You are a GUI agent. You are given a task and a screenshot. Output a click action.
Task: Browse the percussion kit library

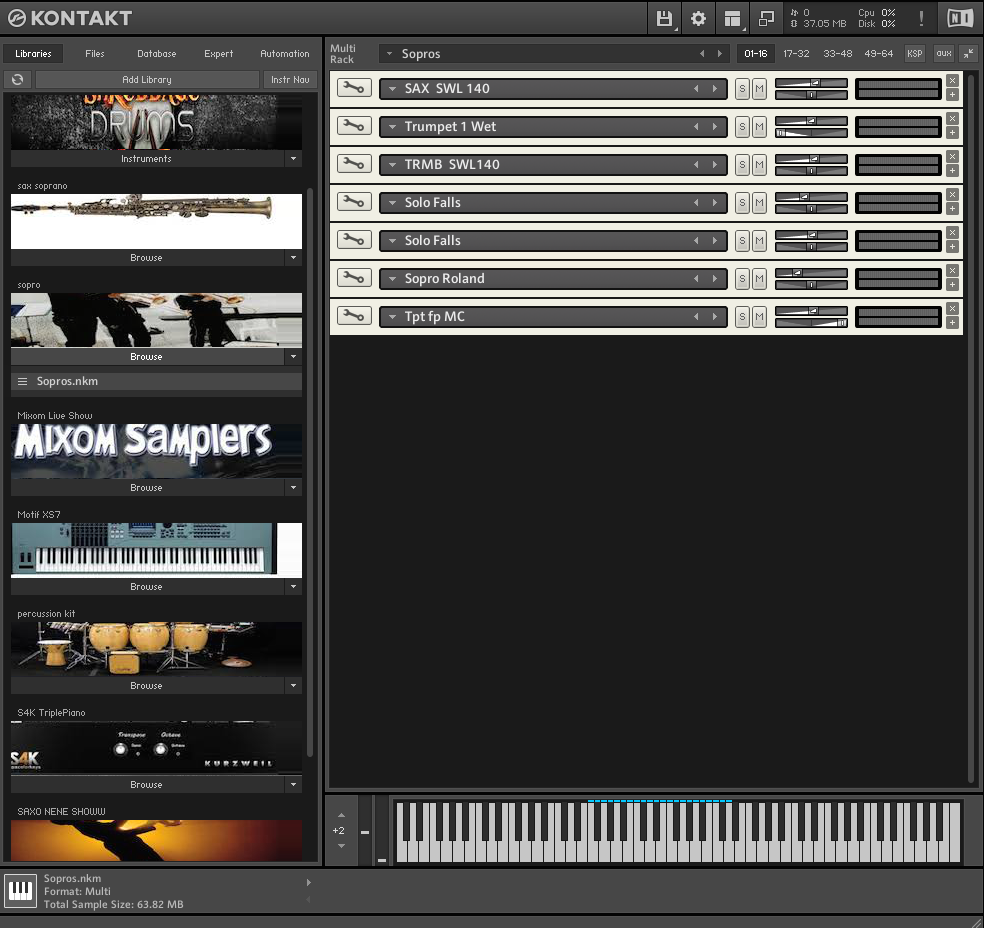coord(147,686)
